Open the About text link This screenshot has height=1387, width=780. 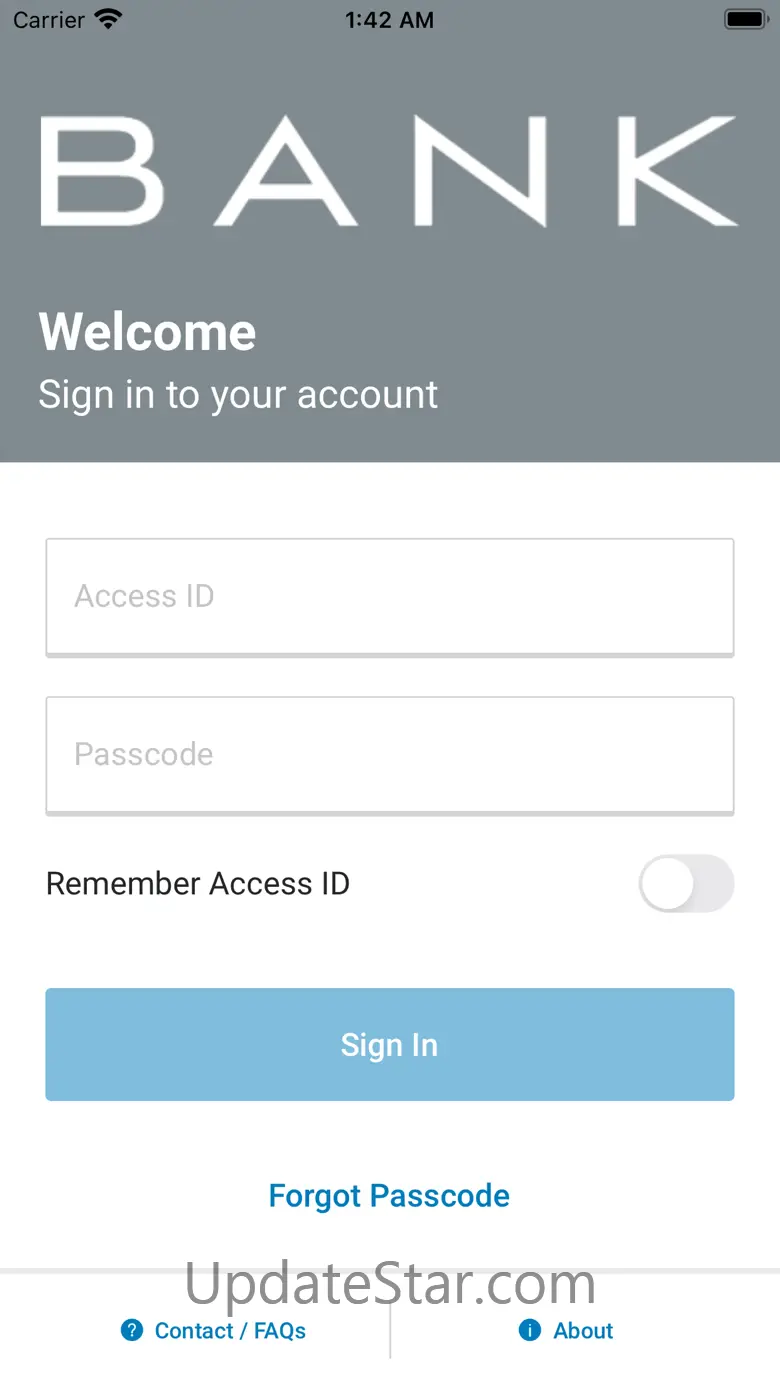(583, 1330)
